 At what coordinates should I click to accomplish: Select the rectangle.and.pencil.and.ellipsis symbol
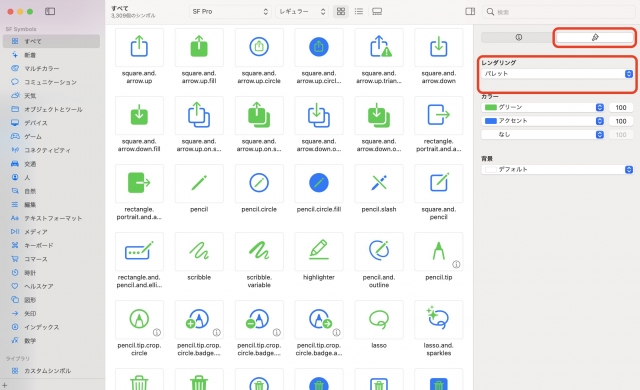(x=139, y=252)
